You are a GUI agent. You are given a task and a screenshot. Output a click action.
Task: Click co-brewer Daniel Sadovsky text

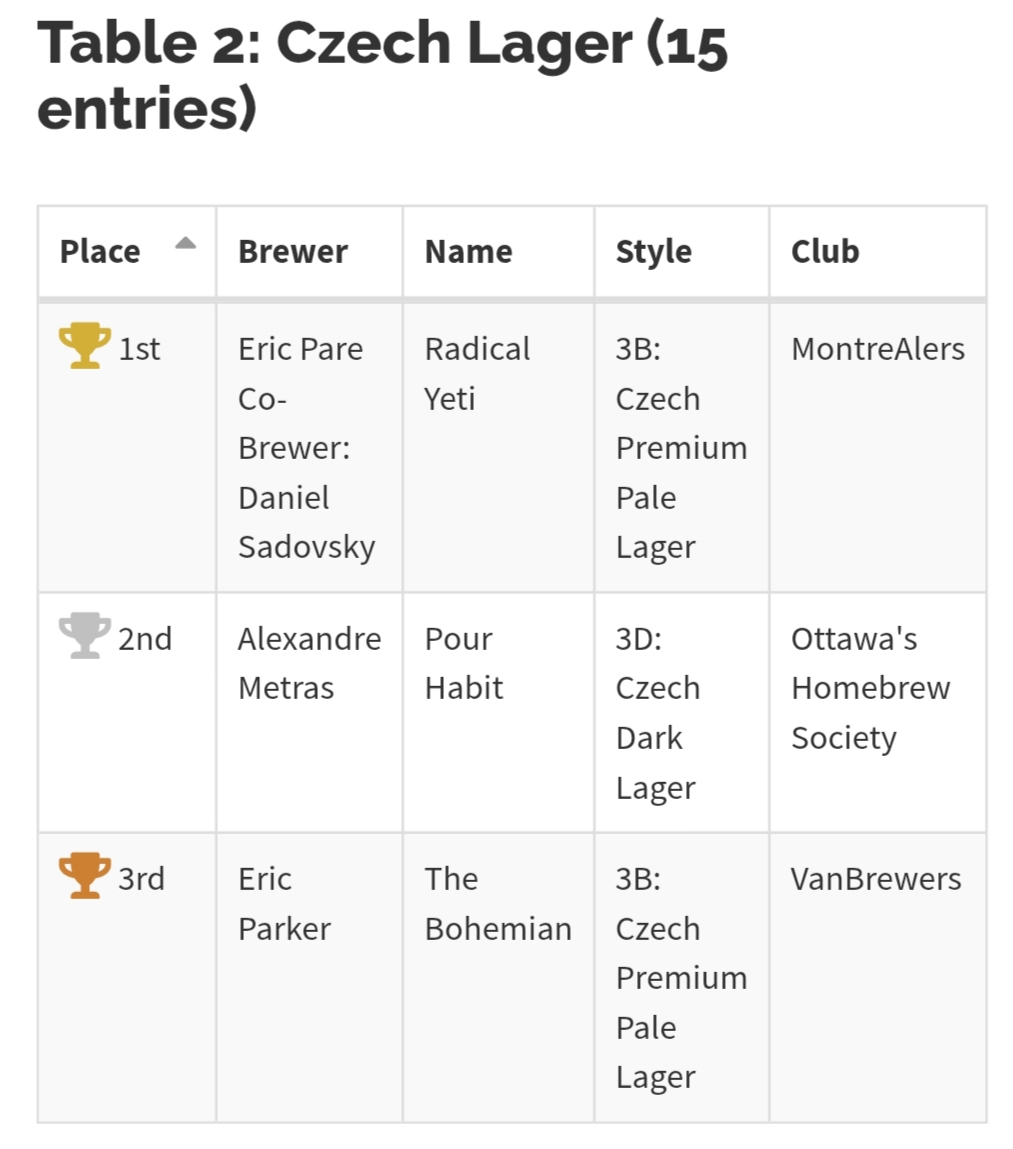coord(306,522)
